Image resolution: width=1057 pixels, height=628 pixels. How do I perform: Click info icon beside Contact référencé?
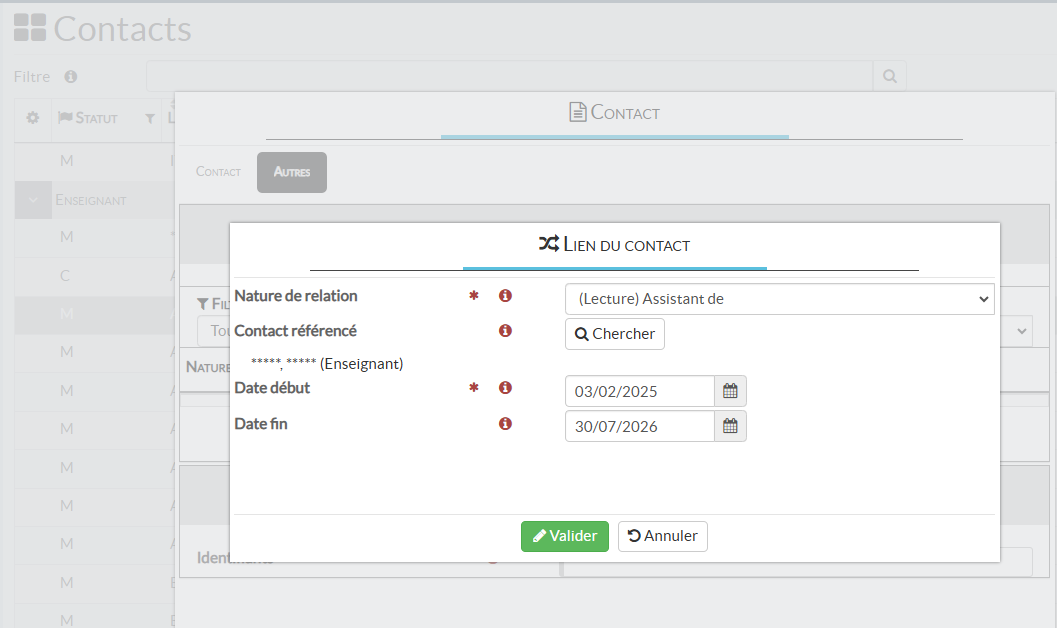pos(505,331)
